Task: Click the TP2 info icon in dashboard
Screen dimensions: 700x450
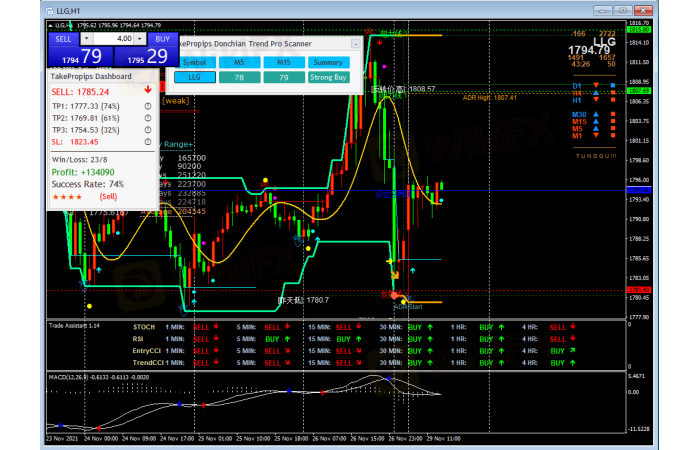Action: [x=147, y=118]
